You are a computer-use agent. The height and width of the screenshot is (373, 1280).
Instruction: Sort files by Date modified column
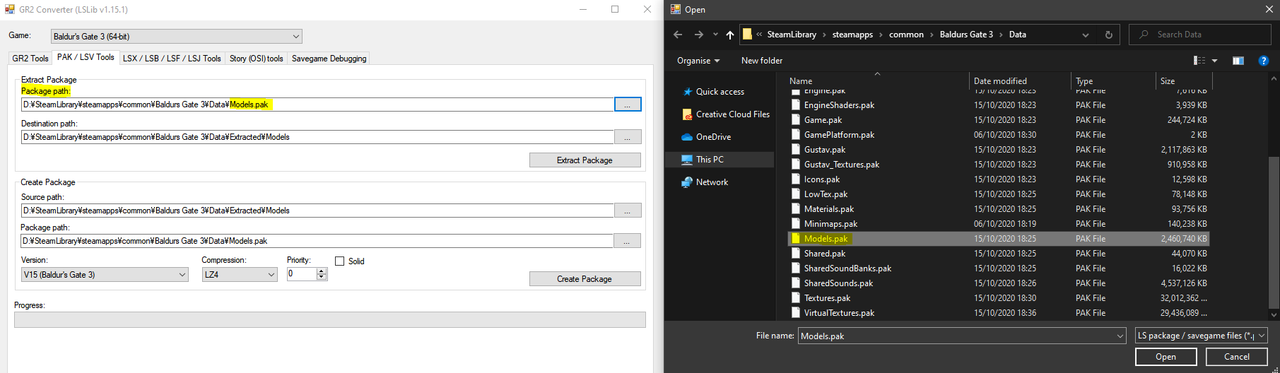pyautogui.click(x=1020, y=81)
